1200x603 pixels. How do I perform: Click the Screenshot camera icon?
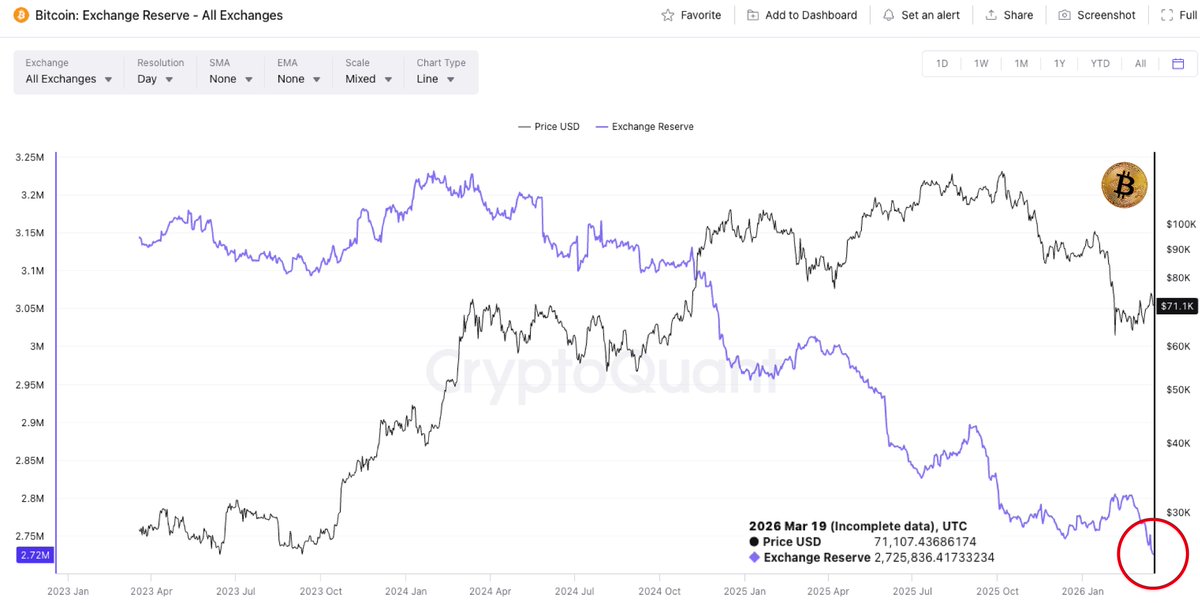[1064, 15]
